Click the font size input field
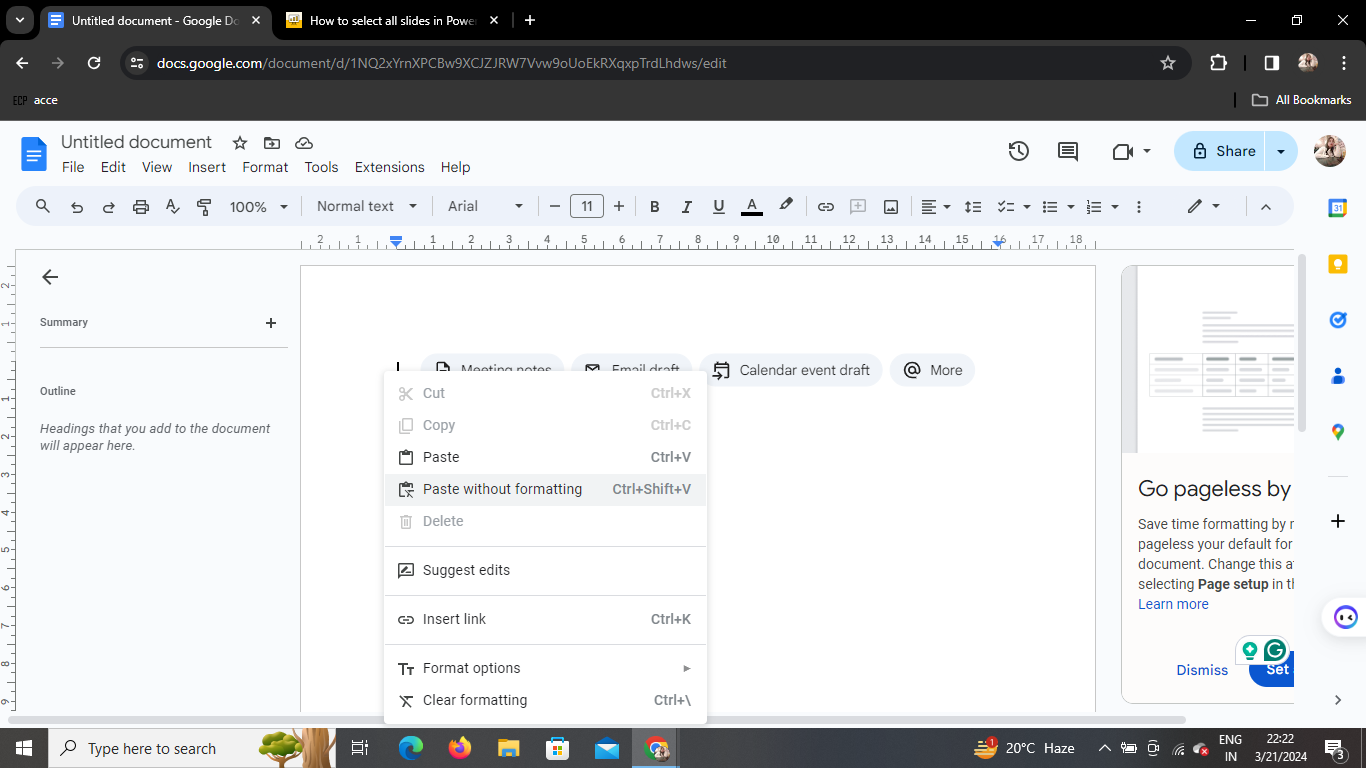Screen dimensions: 1366x768 [x=587, y=207]
